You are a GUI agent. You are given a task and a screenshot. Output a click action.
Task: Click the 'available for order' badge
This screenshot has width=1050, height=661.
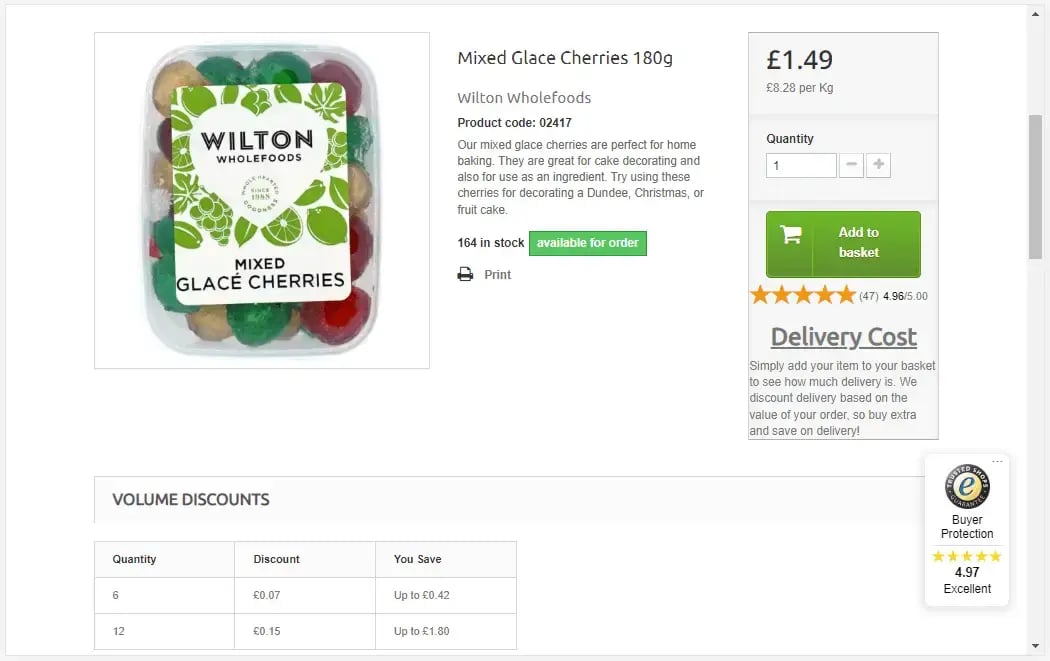pyautogui.click(x=587, y=243)
